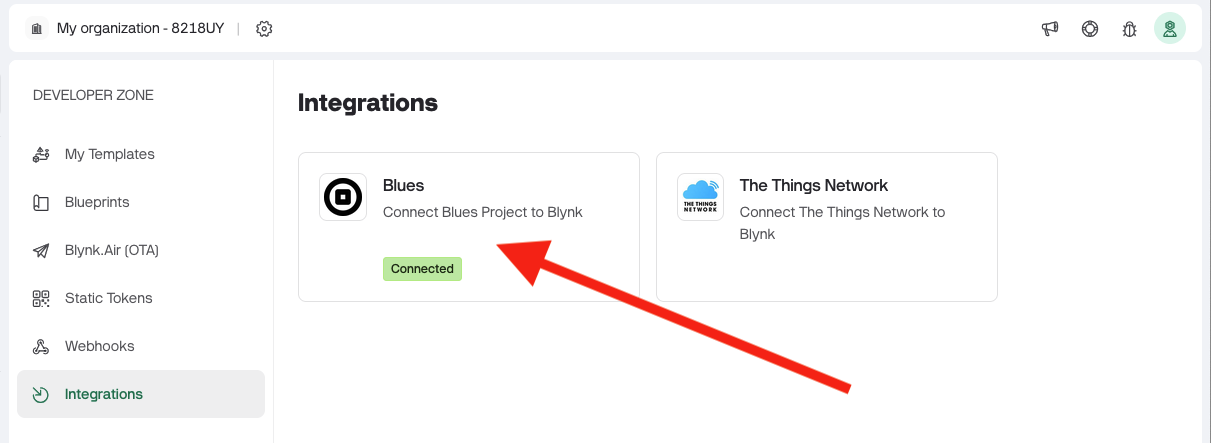
Task: Go to My Templates page
Action: pos(110,154)
